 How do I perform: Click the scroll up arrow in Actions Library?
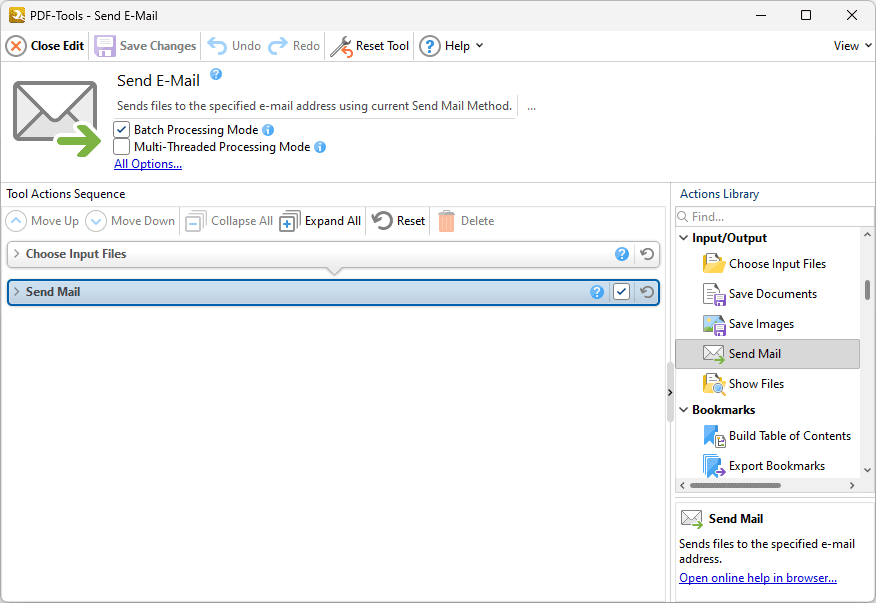(x=867, y=235)
